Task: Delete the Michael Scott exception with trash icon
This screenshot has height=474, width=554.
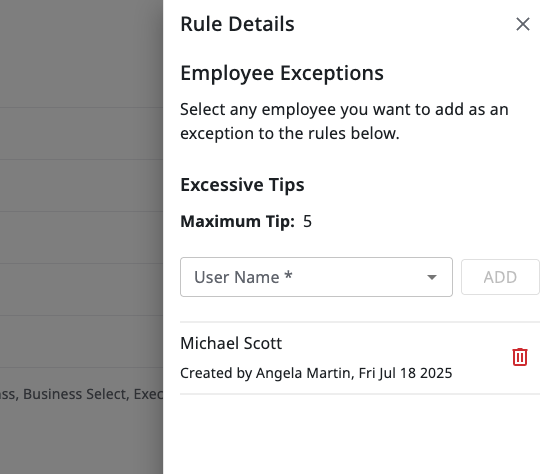Action: pos(520,357)
